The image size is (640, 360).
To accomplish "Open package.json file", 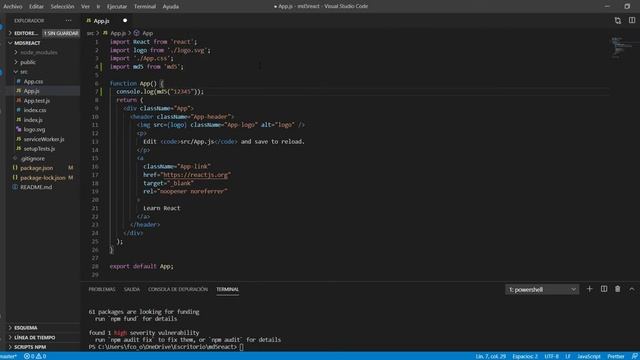I will click(x=36, y=168).
